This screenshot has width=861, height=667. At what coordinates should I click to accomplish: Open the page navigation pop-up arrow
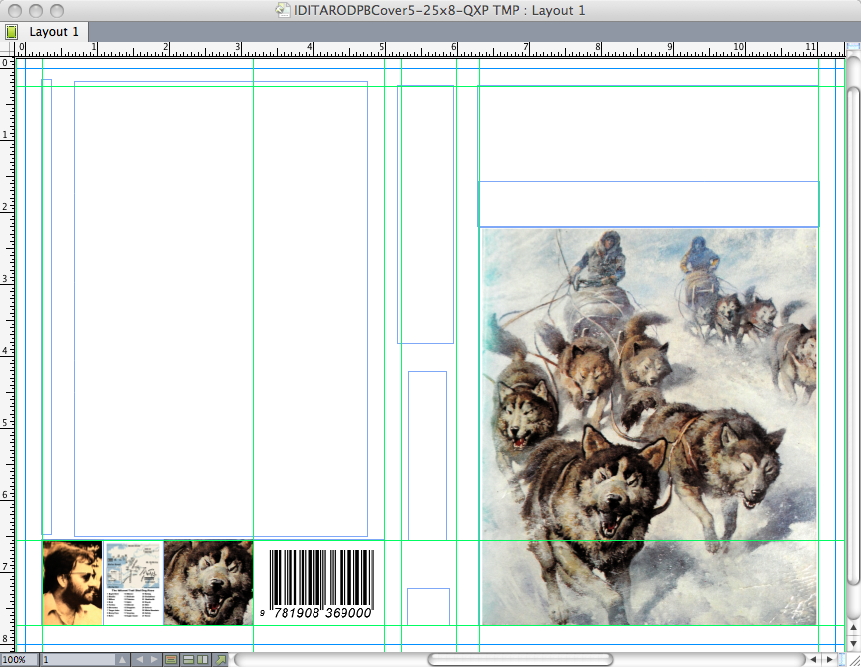(x=122, y=659)
